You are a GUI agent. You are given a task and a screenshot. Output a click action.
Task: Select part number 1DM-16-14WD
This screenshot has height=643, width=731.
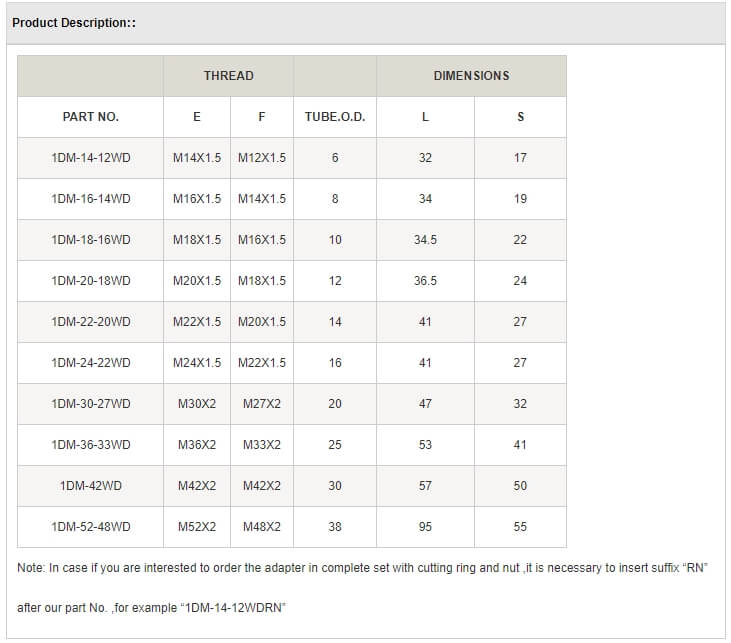tap(90, 199)
